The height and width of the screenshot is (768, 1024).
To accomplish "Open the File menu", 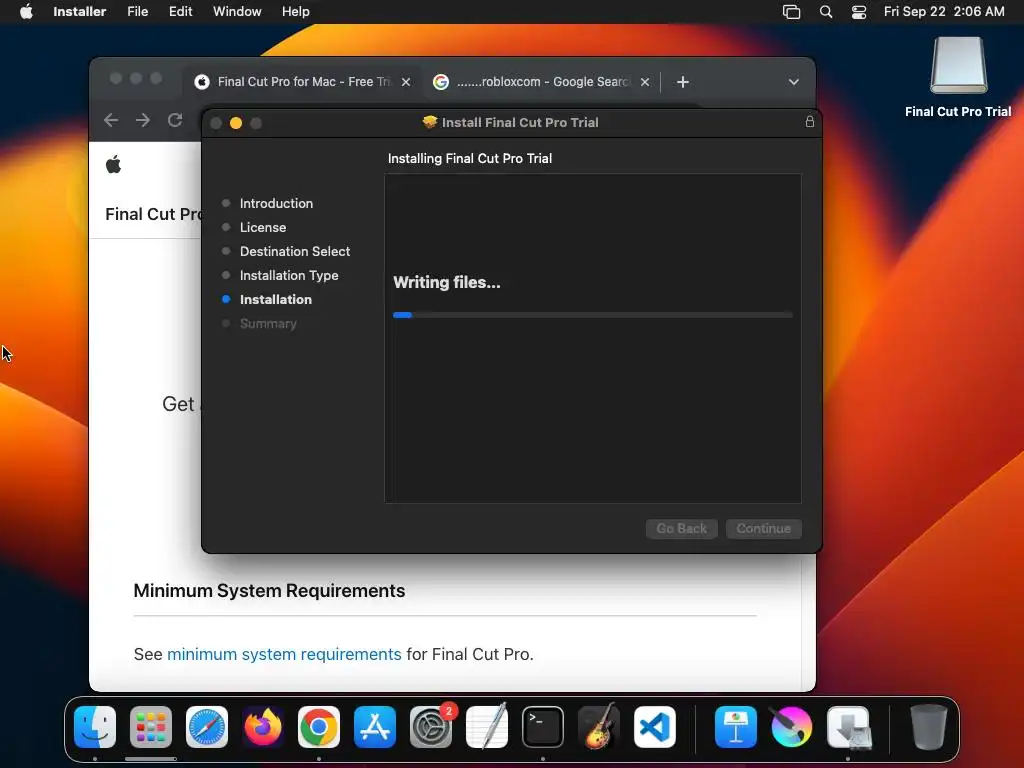I will tap(137, 11).
